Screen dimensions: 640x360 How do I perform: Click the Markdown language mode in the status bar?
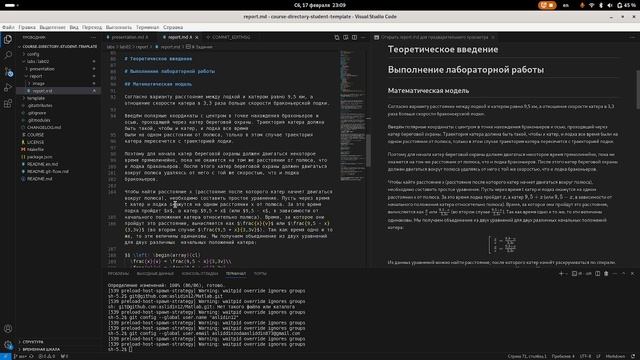615,356
